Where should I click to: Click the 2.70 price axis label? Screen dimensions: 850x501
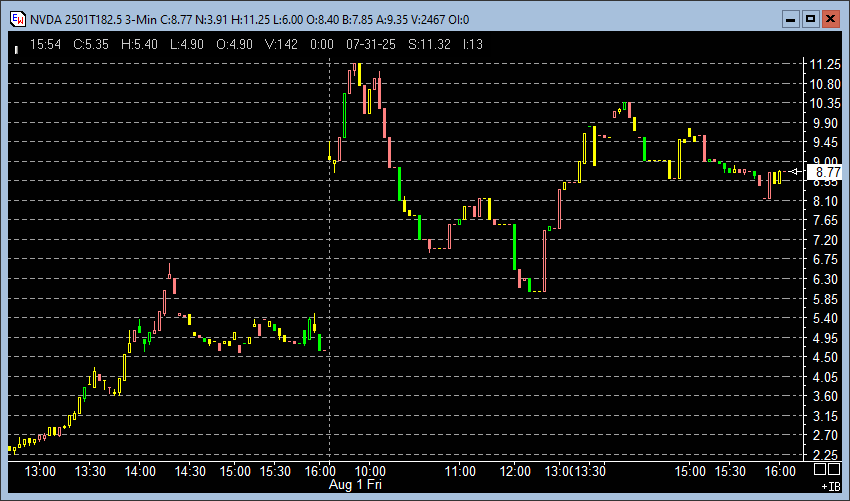825,435
